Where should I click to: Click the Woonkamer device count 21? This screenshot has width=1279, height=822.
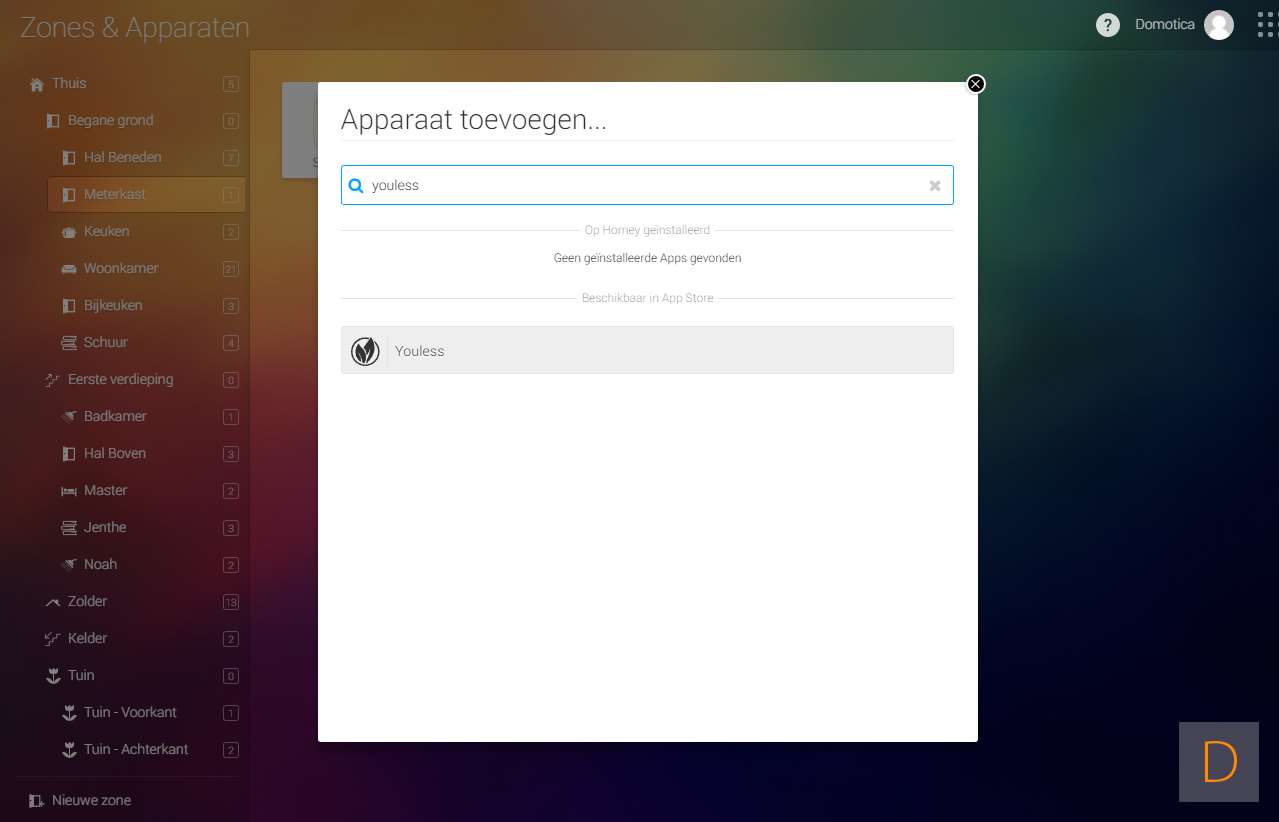pos(231,269)
